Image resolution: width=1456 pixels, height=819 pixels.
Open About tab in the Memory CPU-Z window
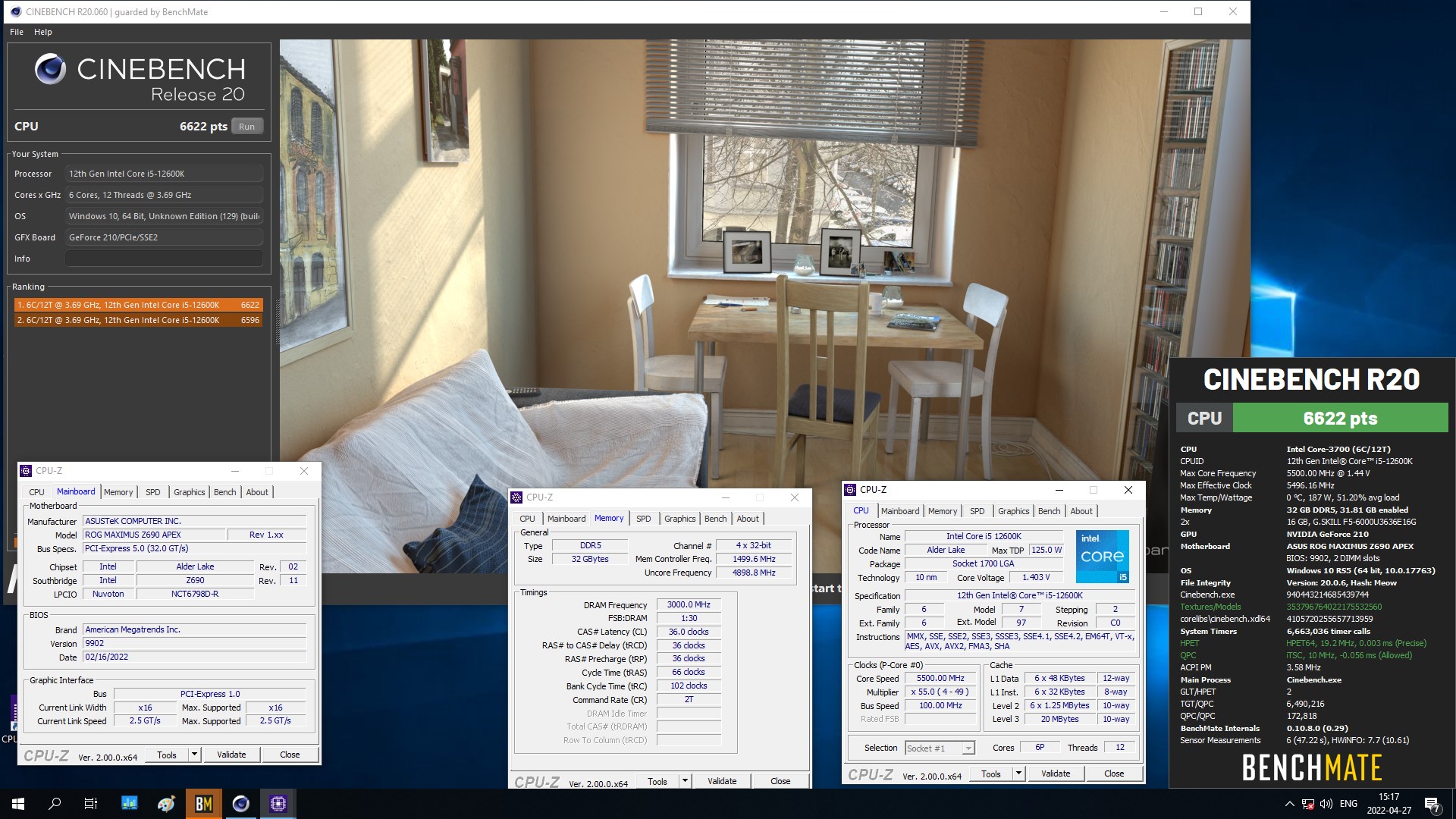pyautogui.click(x=748, y=519)
